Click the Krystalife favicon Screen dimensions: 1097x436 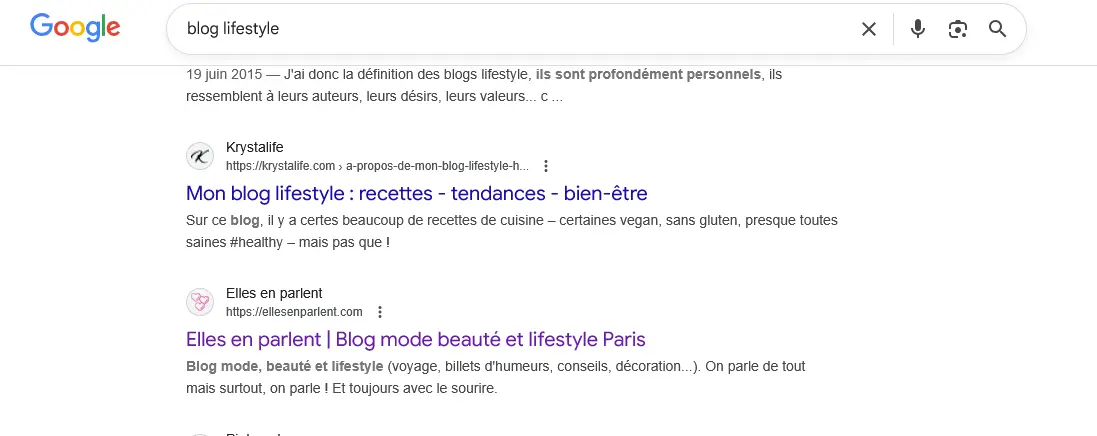pyautogui.click(x=200, y=157)
